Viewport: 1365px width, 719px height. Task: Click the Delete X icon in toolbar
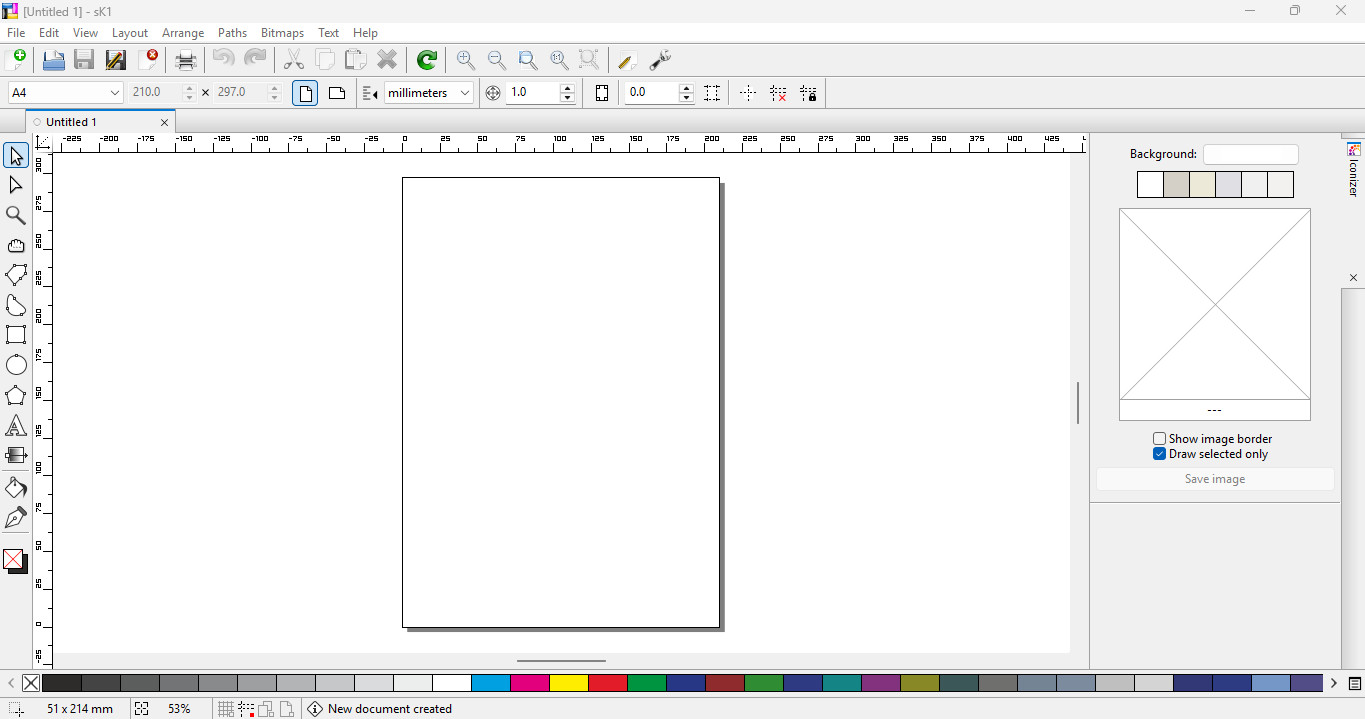tap(388, 60)
